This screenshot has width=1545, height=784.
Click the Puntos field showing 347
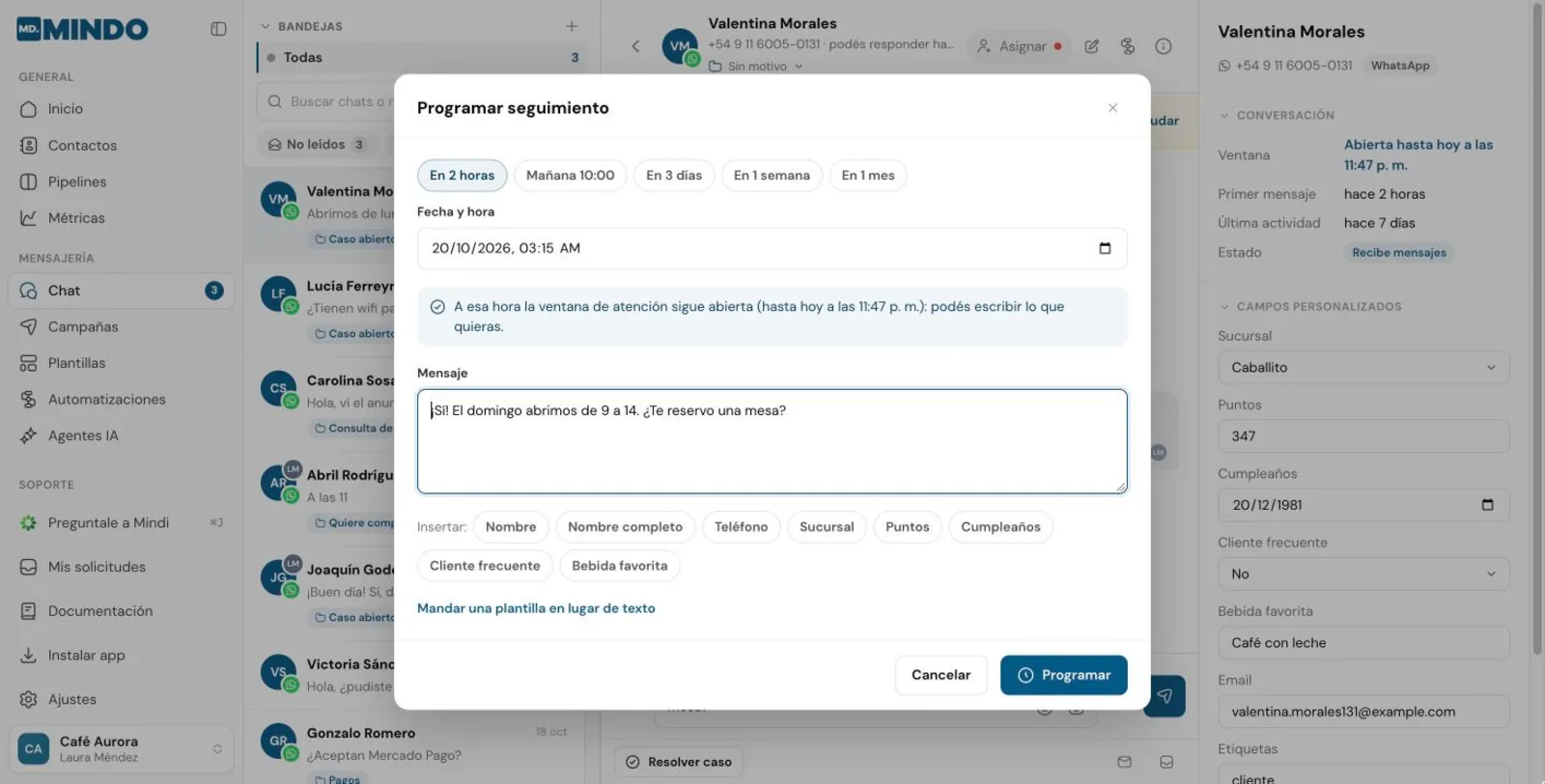tap(1363, 436)
